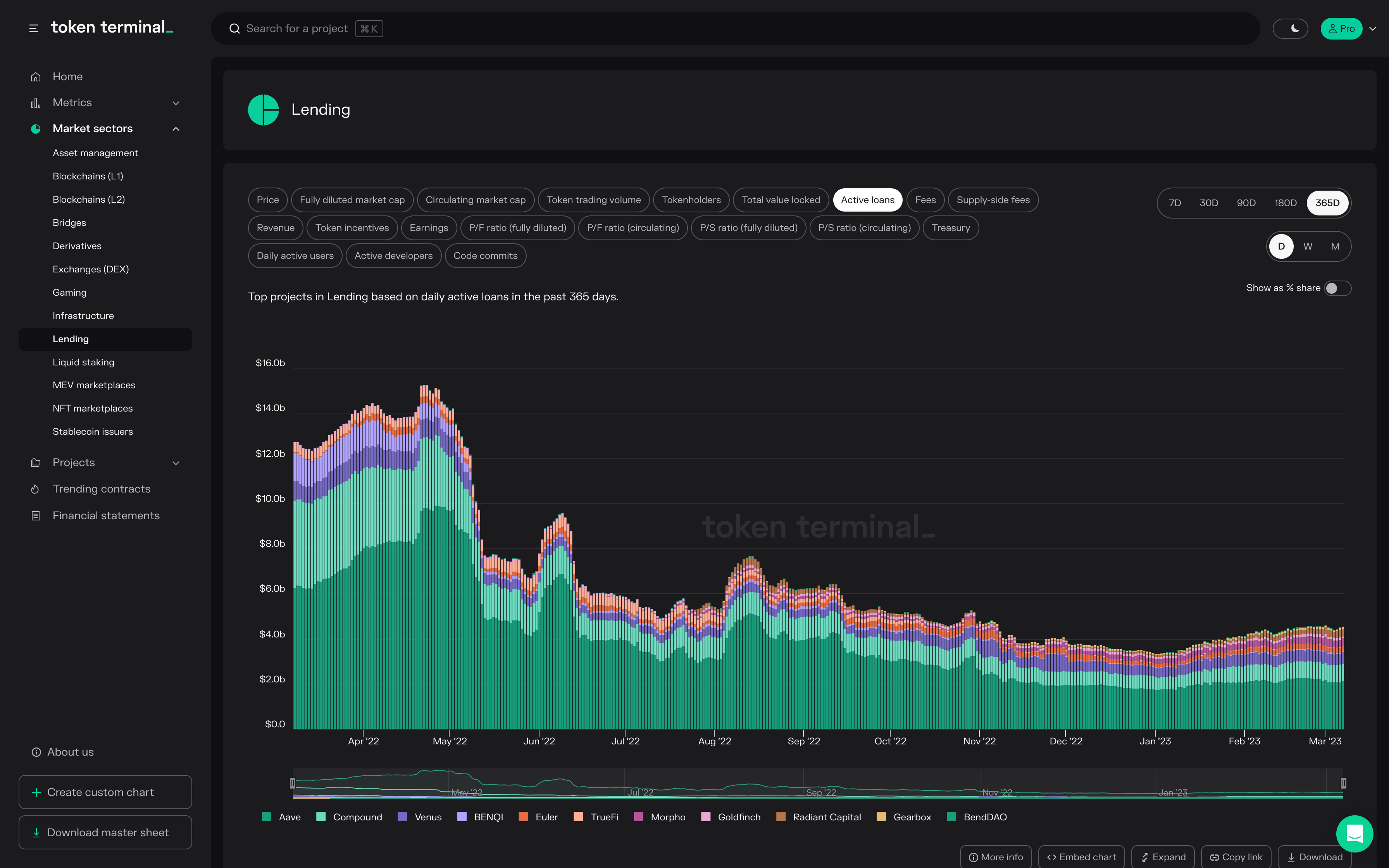This screenshot has width=1389, height=868.
Task: Select weekly W granularity option
Action: pyautogui.click(x=1308, y=246)
